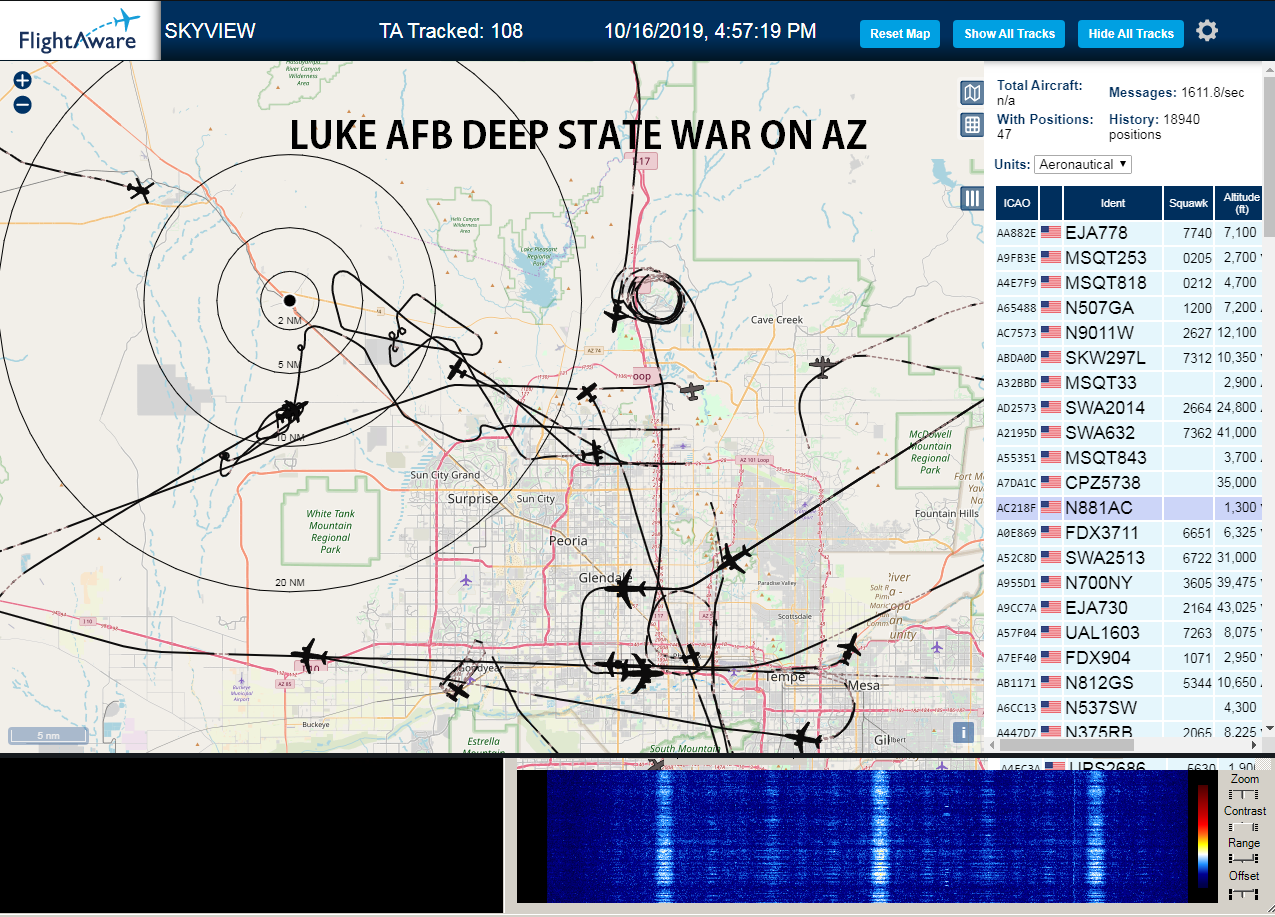Screen dimensions: 1275x917
Task: Select the EJA730 row
Action: pyautogui.click(x=1130, y=607)
